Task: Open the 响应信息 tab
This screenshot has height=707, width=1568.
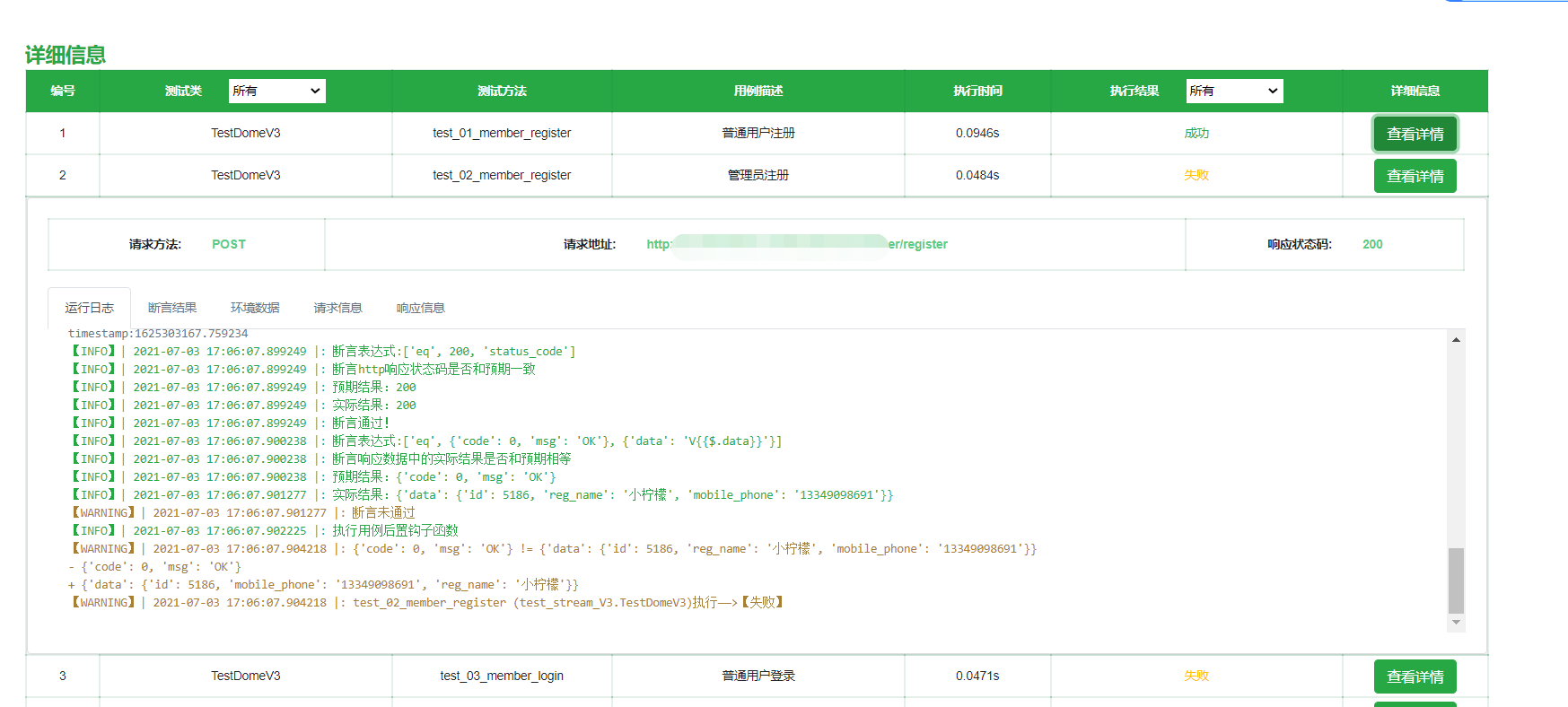Action: (420, 308)
